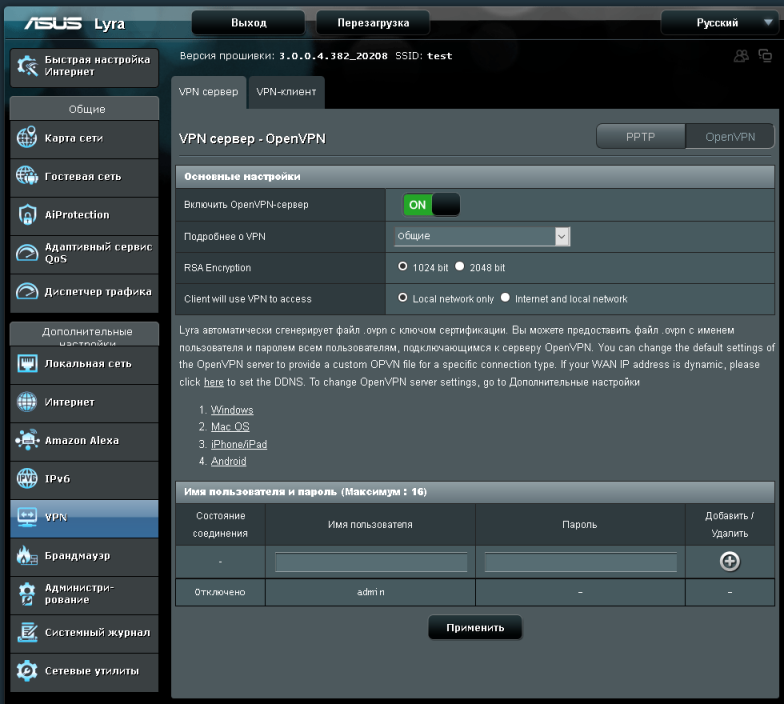Open Диспетчер трафика menu item

[84, 292]
